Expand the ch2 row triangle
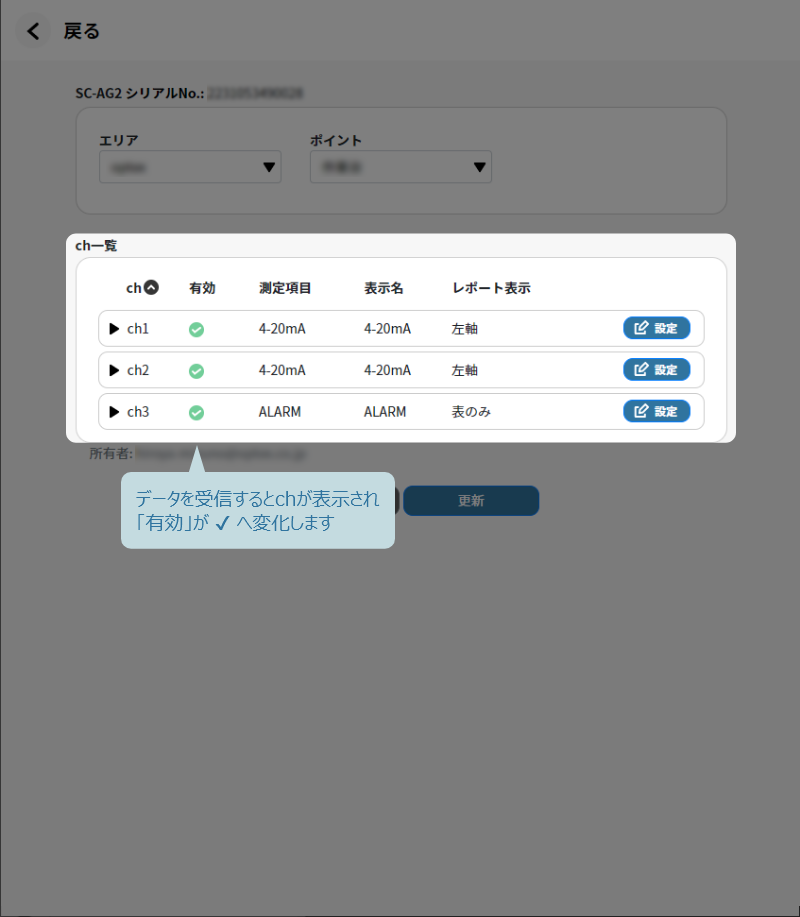This screenshot has height=917, width=800. (x=114, y=371)
